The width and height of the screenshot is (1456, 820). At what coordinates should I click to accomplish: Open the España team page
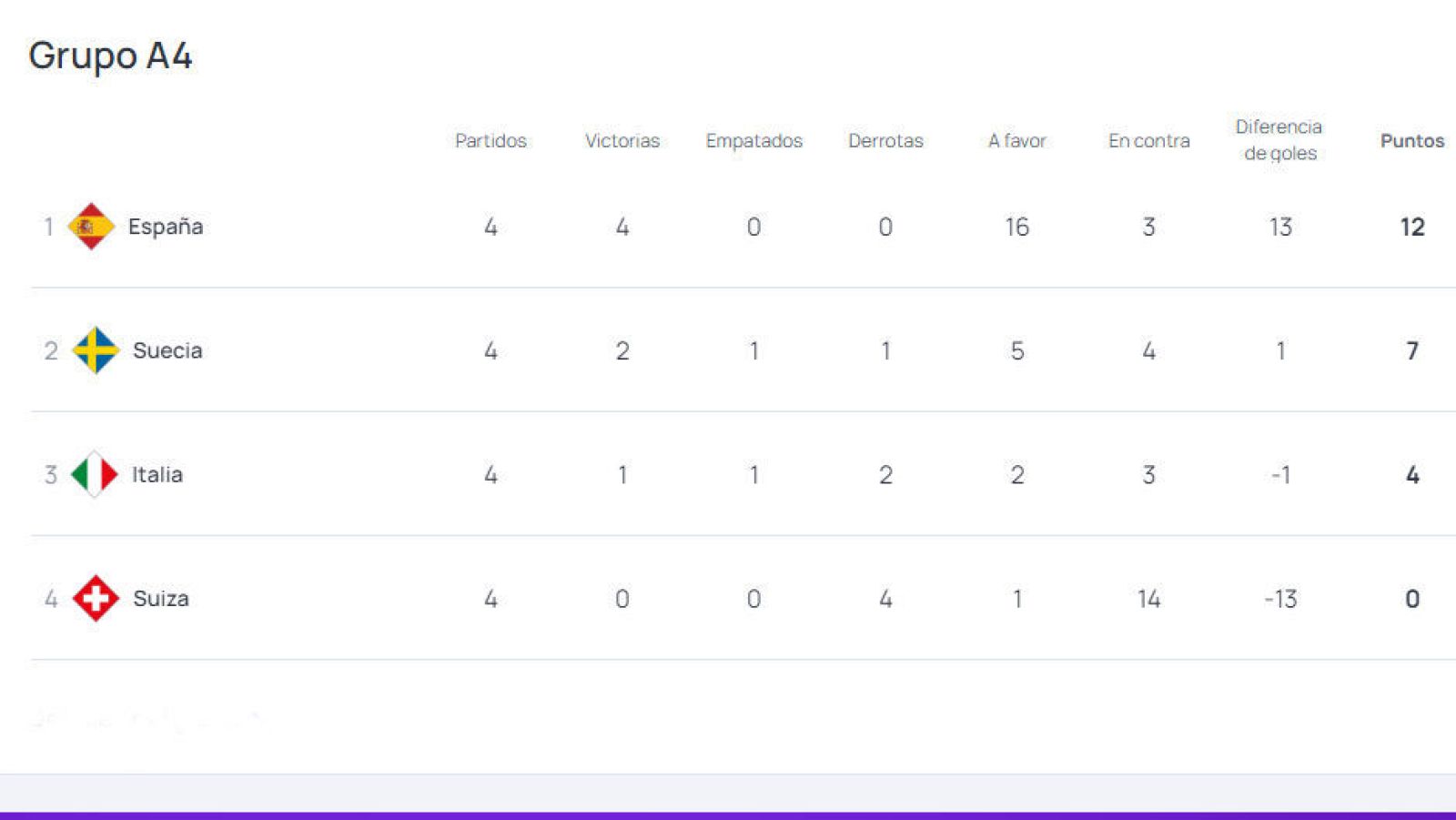(167, 227)
